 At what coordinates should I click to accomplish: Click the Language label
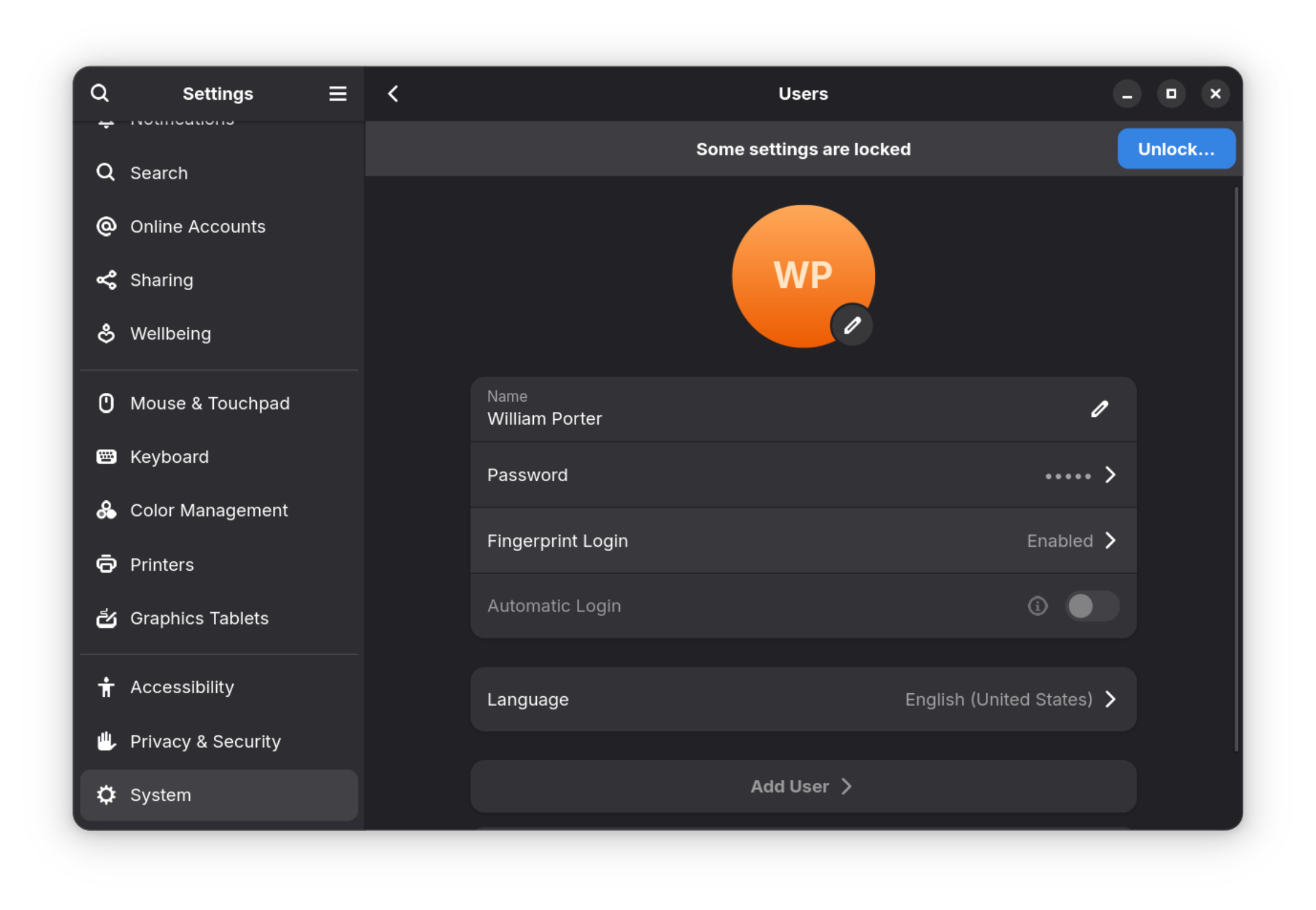[x=528, y=700]
